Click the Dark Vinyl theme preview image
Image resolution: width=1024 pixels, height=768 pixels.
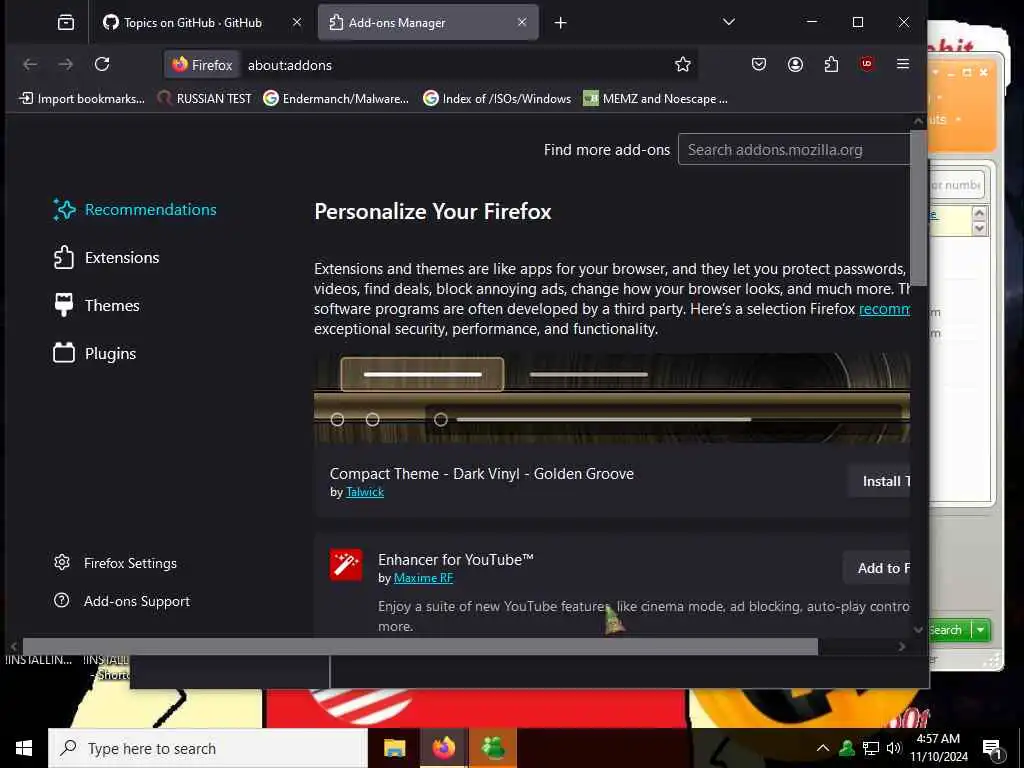(x=612, y=398)
